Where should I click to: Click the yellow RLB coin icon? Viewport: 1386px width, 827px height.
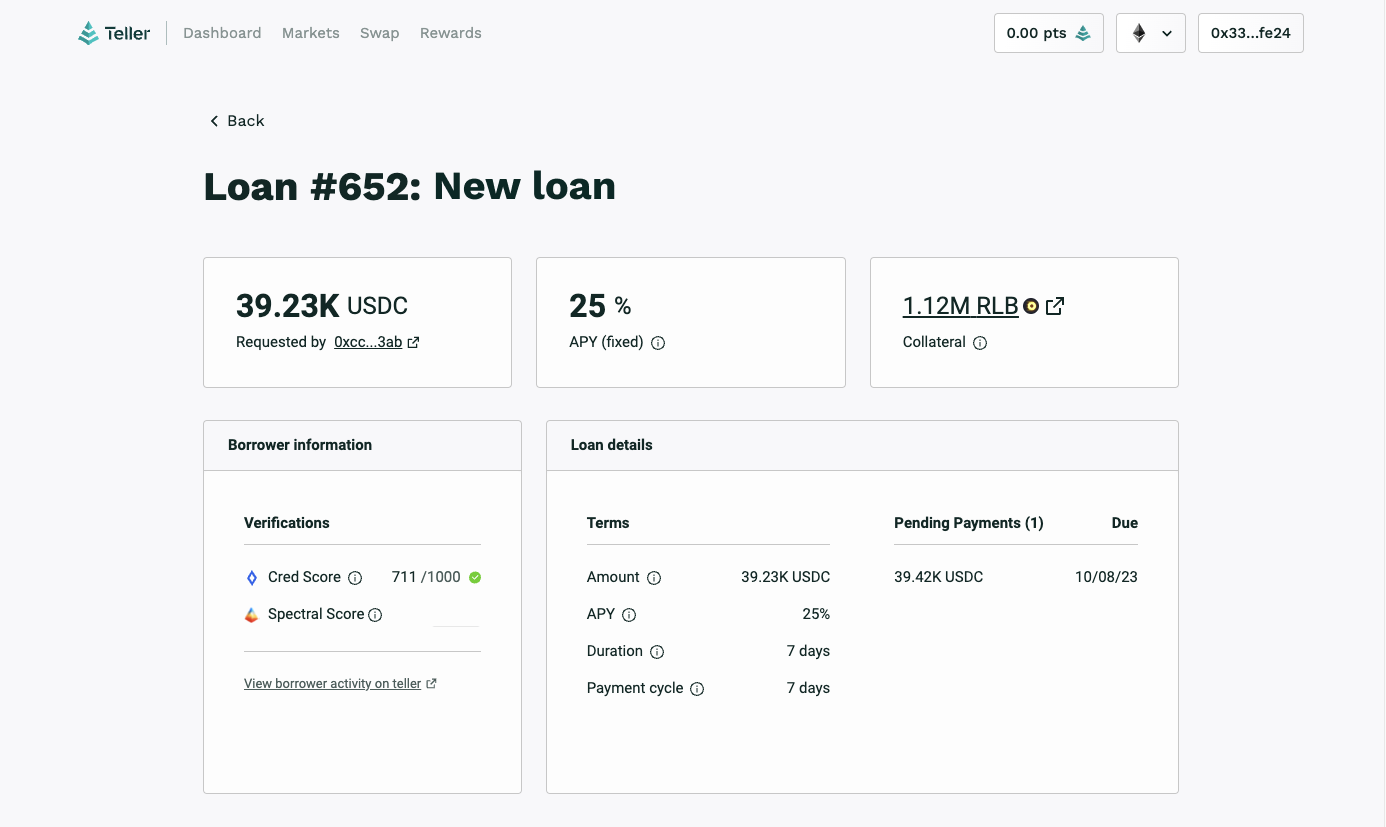(1031, 306)
